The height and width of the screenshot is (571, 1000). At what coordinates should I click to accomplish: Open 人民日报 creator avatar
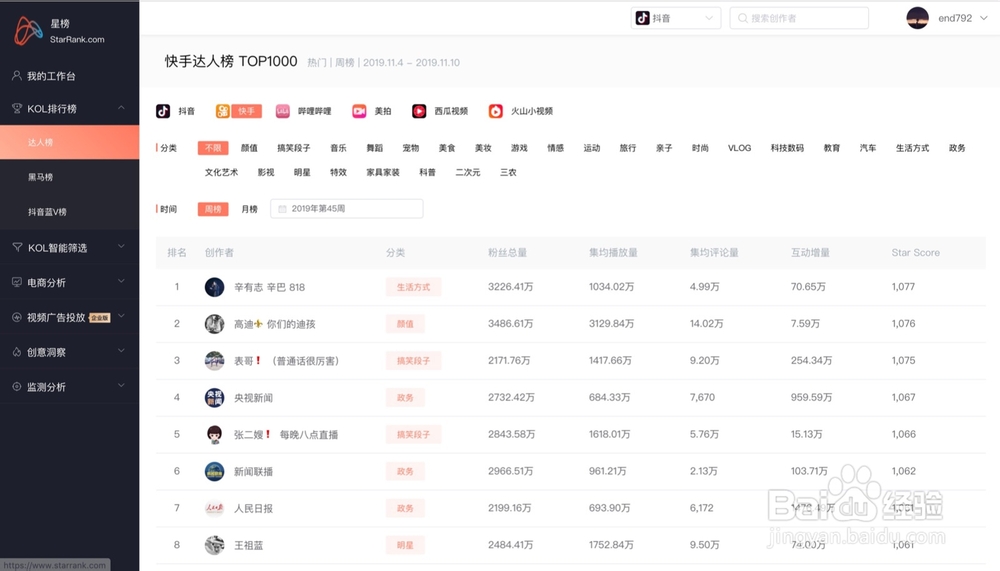214,508
